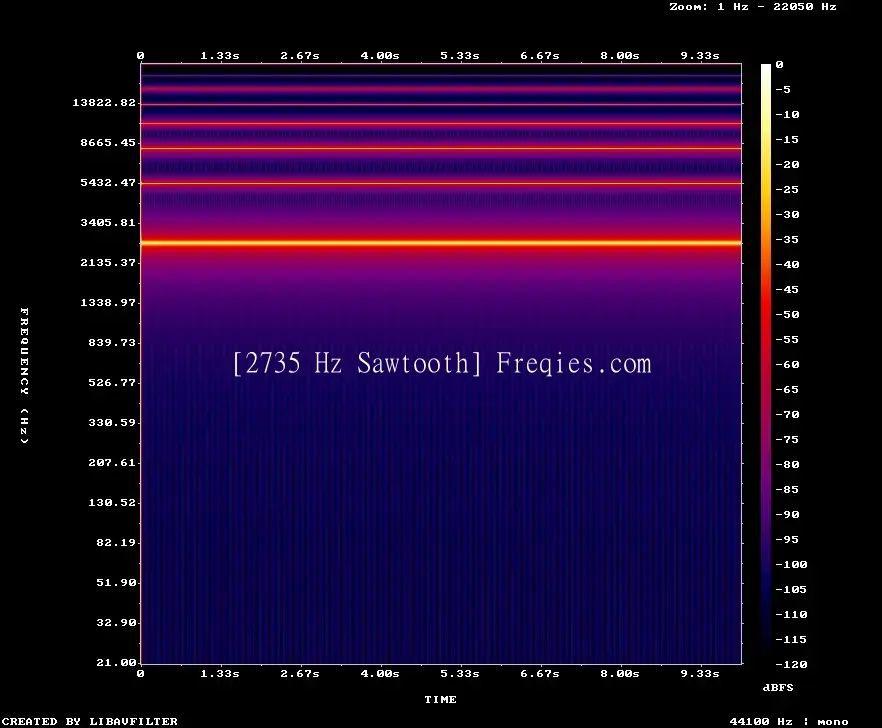Click the 207.61 frequency axis label

pos(112,462)
